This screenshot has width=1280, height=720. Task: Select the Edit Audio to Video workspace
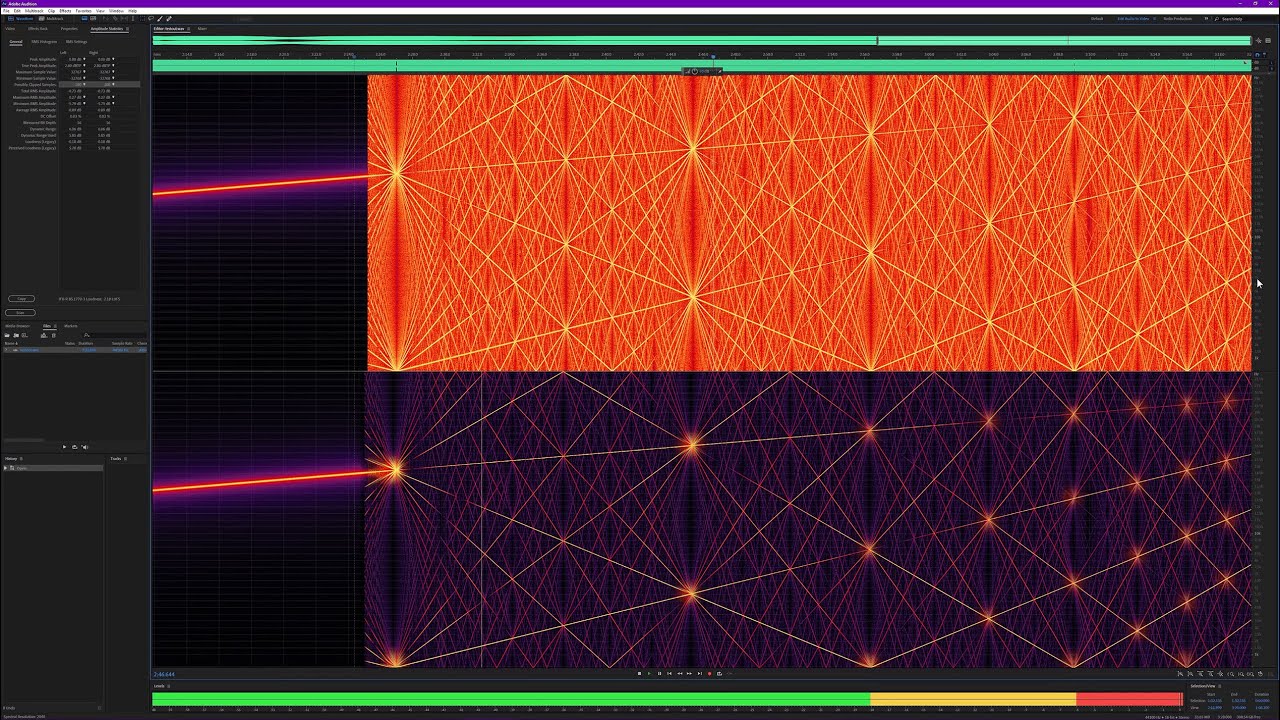(x=1133, y=18)
